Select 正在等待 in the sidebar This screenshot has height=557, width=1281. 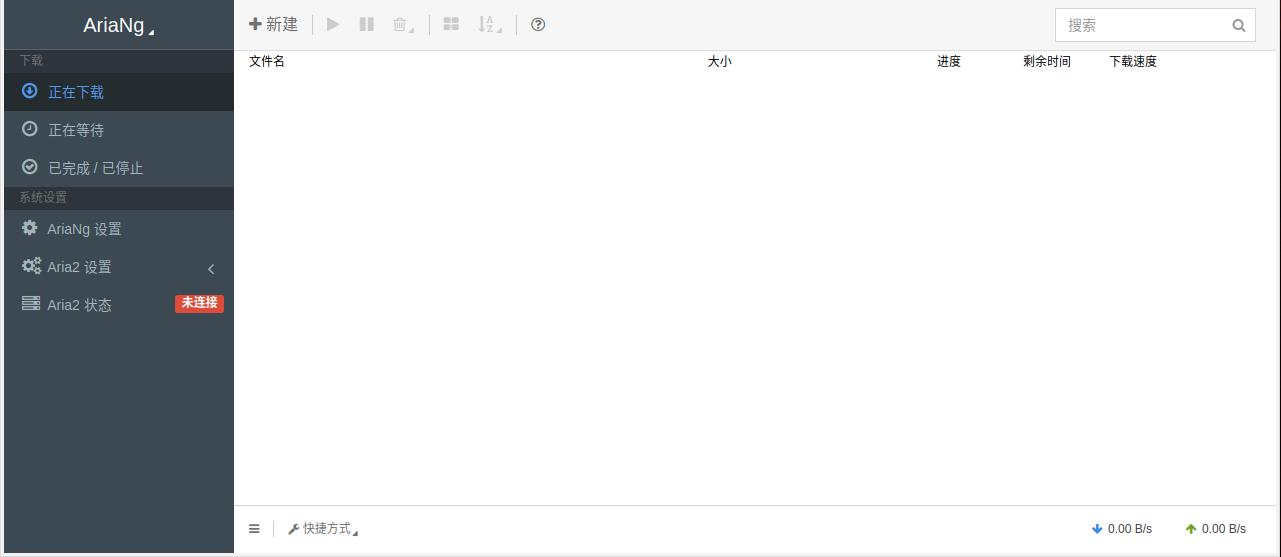point(118,130)
